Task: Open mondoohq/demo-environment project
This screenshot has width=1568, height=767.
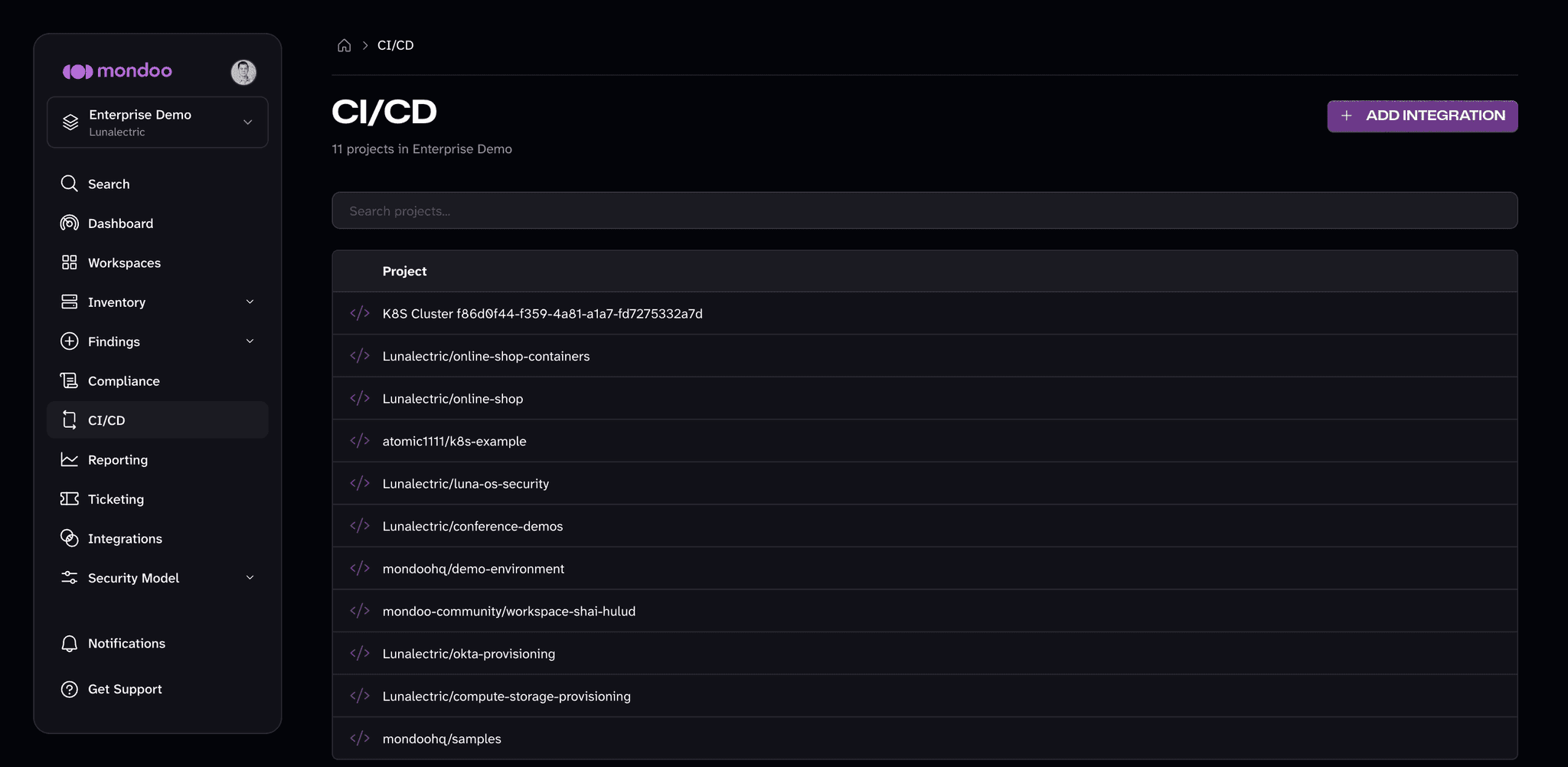Action: coord(925,568)
